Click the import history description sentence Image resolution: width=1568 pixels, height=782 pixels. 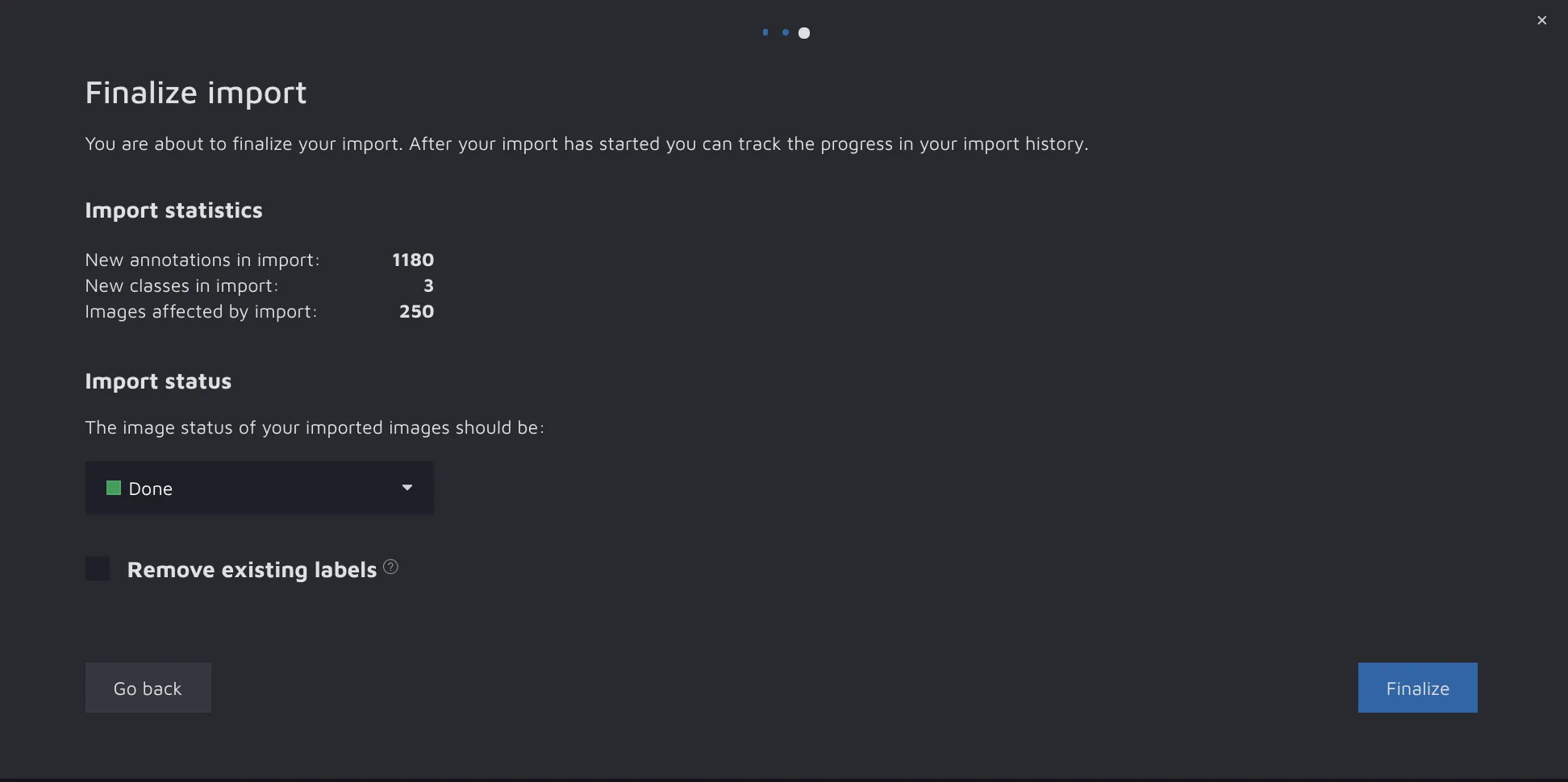586,144
